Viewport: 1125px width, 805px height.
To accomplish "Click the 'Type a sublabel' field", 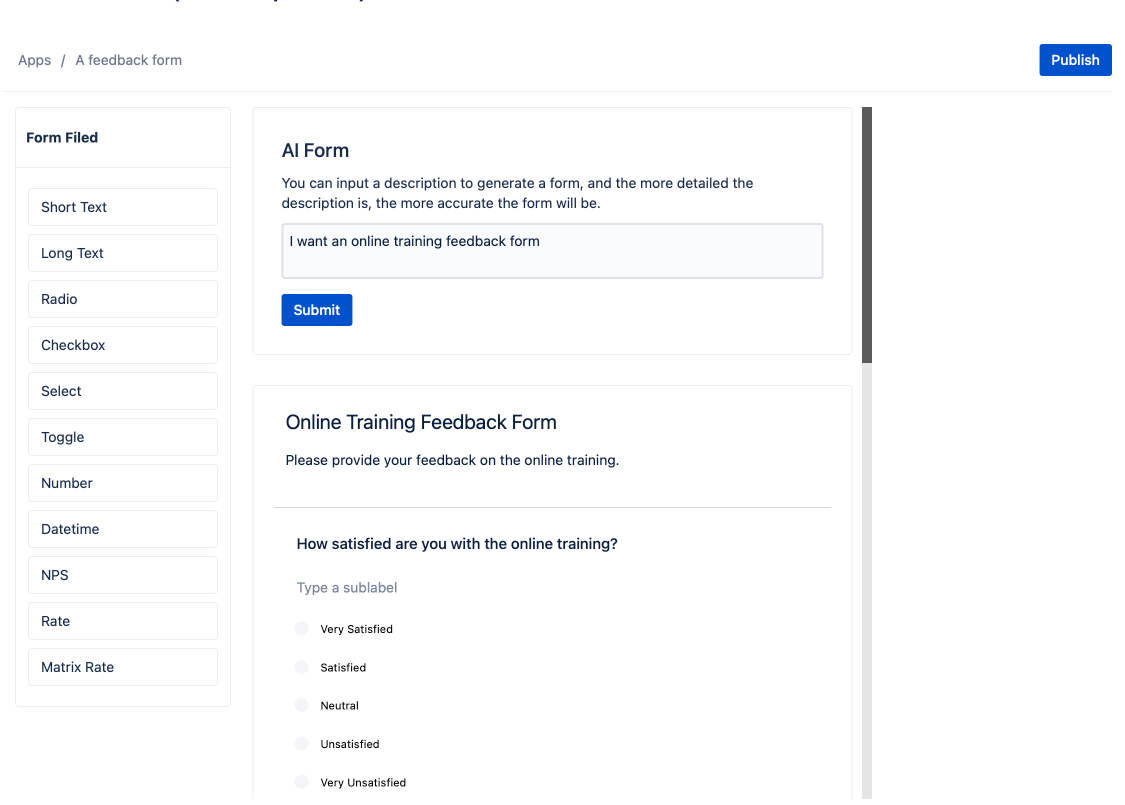I will click(347, 588).
